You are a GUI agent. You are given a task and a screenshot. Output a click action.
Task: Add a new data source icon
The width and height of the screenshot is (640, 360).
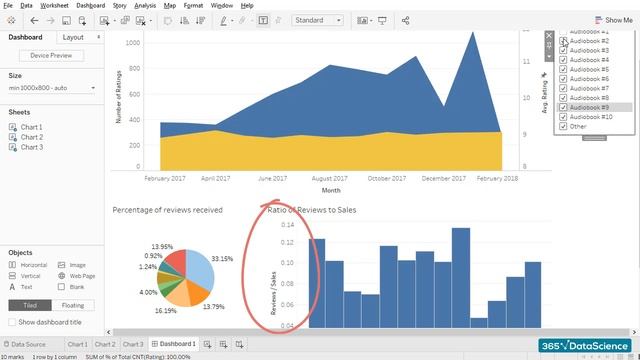(82, 20)
